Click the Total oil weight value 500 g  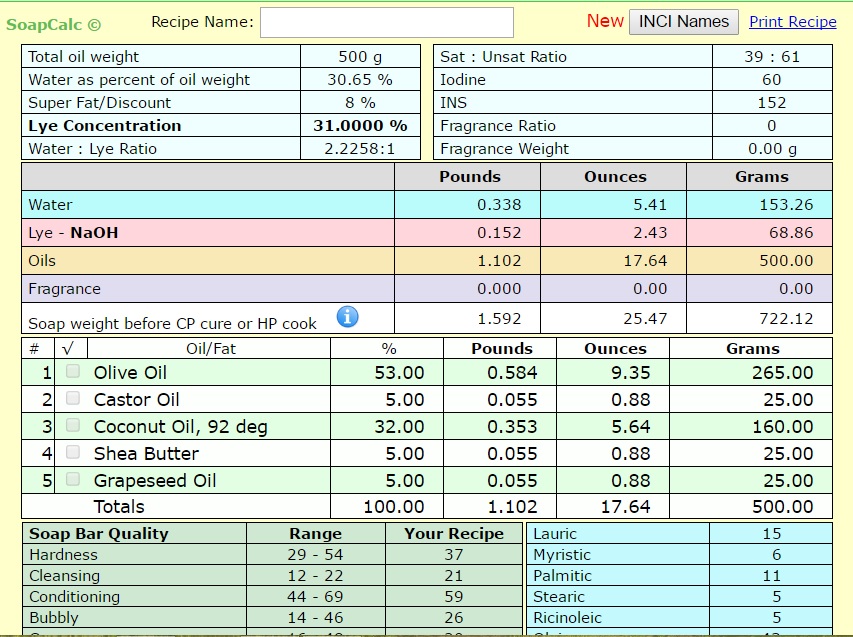pos(360,57)
